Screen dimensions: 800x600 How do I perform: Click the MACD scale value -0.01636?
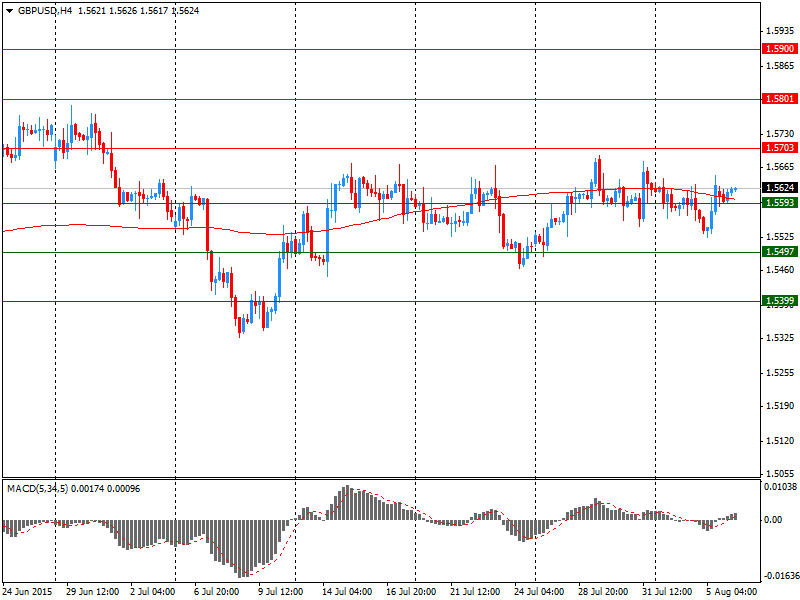tap(780, 576)
